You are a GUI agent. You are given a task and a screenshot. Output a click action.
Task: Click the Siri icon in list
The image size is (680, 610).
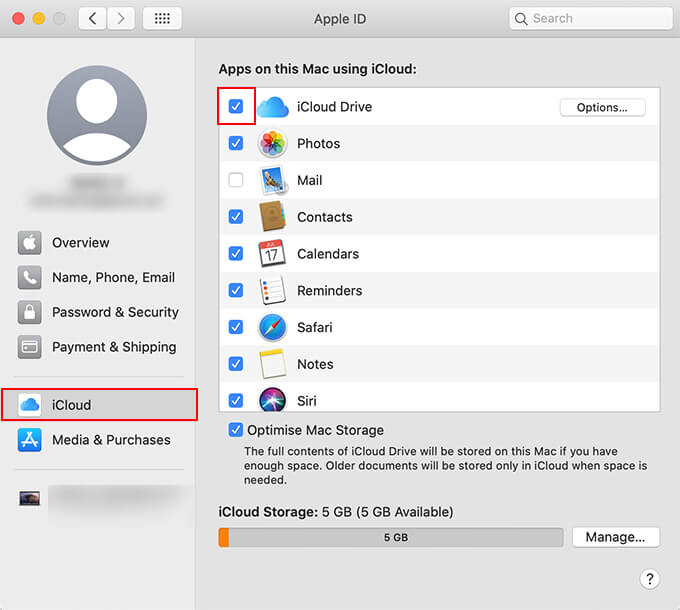coord(273,399)
